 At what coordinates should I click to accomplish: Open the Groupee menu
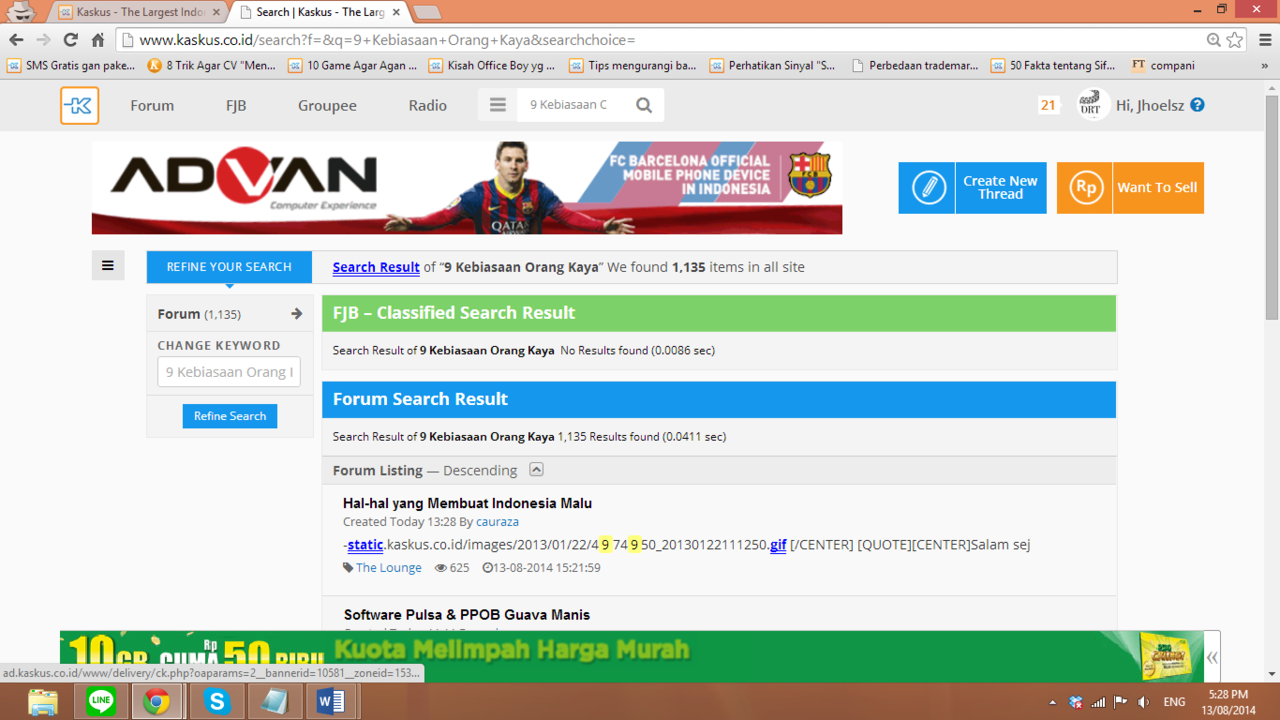[327, 105]
